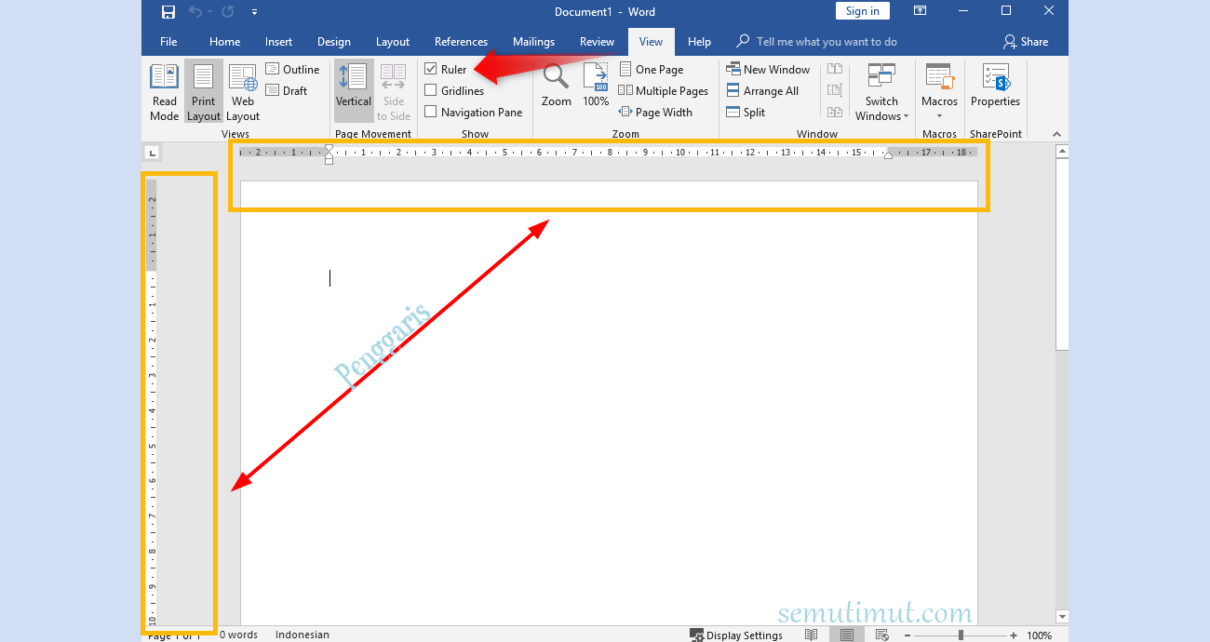1210x642 pixels.
Task: Click the zoom in plus button
Action: click(x=1013, y=635)
